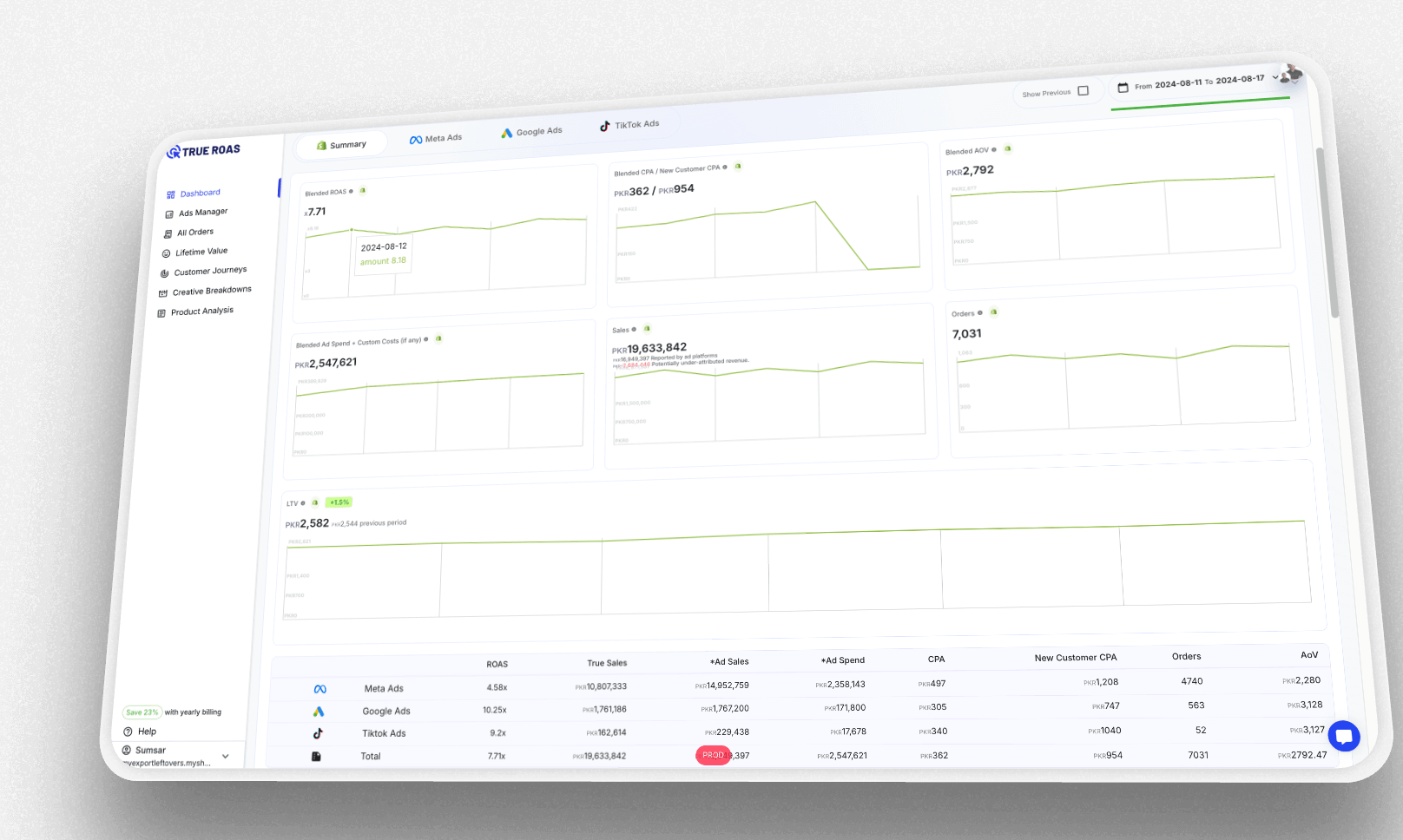Open the chat support bubble
The height and width of the screenshot is (840, 1403).
point(1344,737)
